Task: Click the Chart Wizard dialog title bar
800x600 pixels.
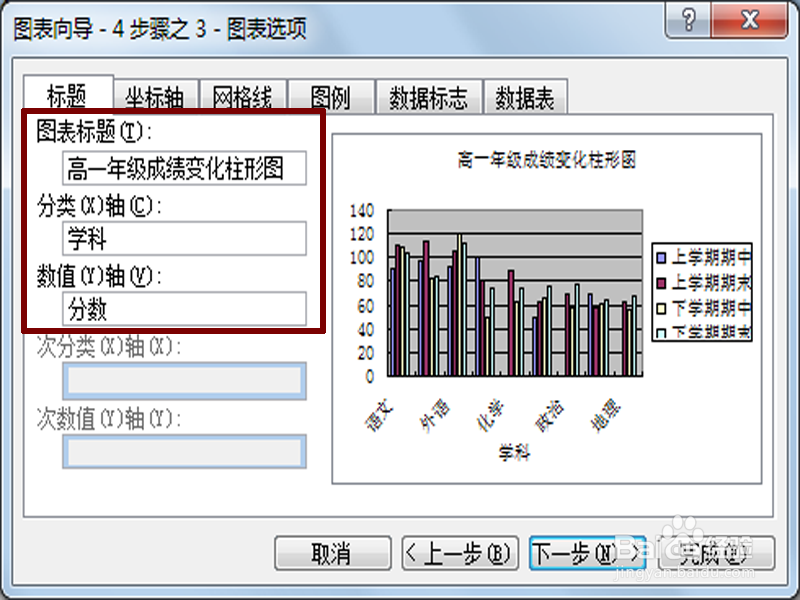Action: [300, 20]
